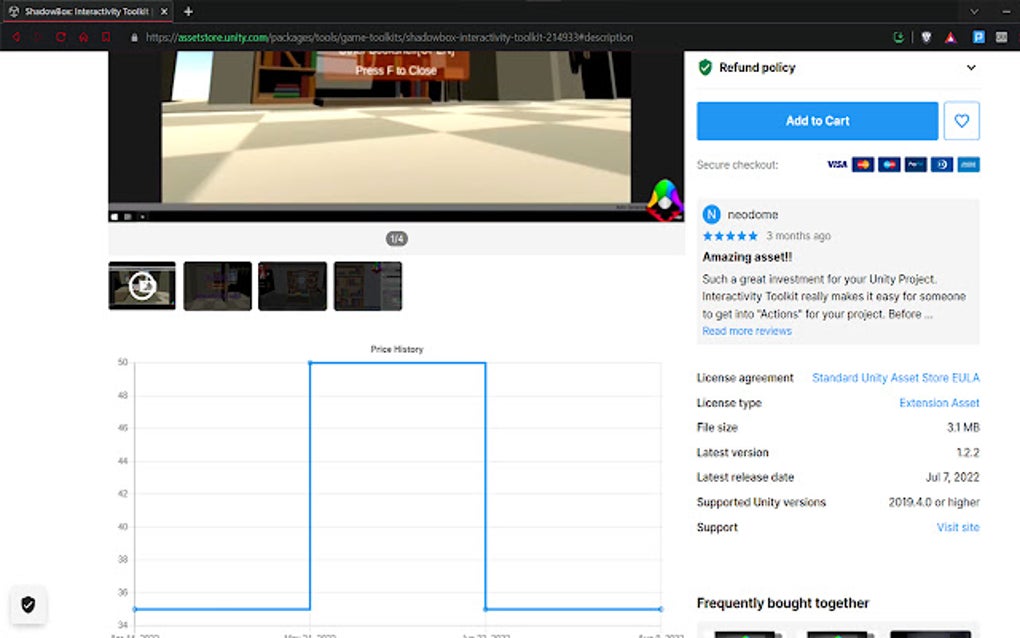Image resolution: width=1020 pixels, height=638 pixels.
Task: Click the chart point at the price peak start
Action: (x=310, y=362)
